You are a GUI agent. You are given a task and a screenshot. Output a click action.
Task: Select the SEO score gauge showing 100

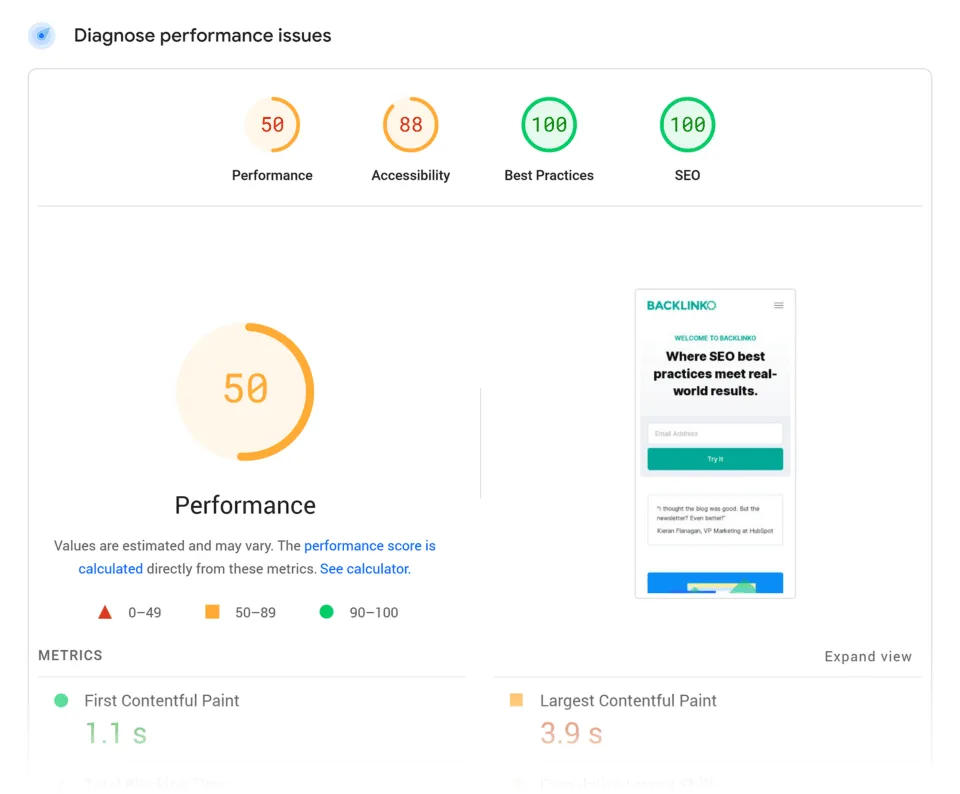coord(688,124)
